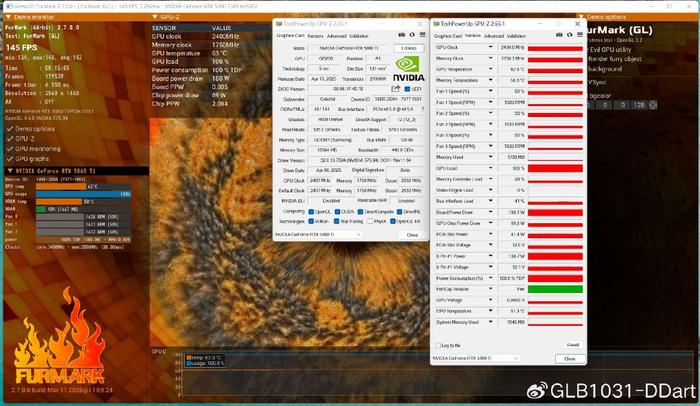The width and height of the screenshot is (700, 406).
Task: Open the hamburger menu in GPU-Z Graphics Card window
Action: click(x=422, y=35)
